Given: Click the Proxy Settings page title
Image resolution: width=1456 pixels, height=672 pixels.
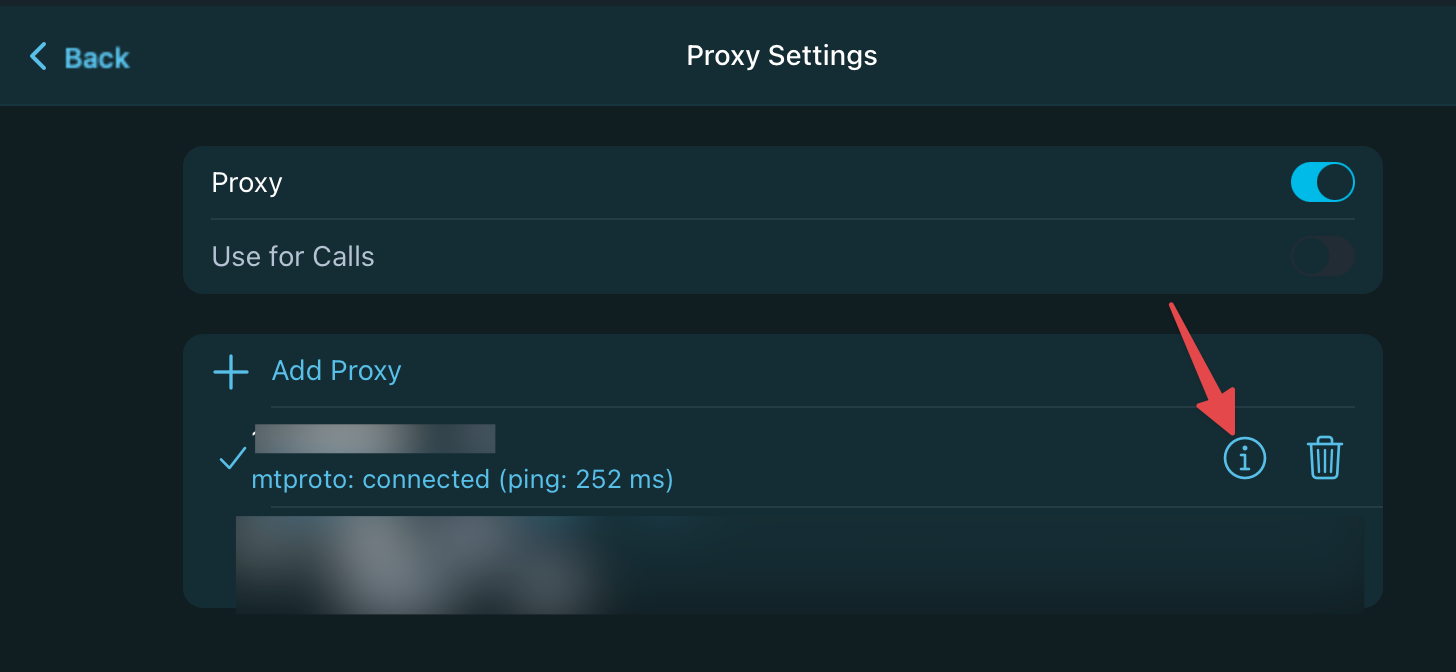Looking at the screenshot, I should 782,56.
